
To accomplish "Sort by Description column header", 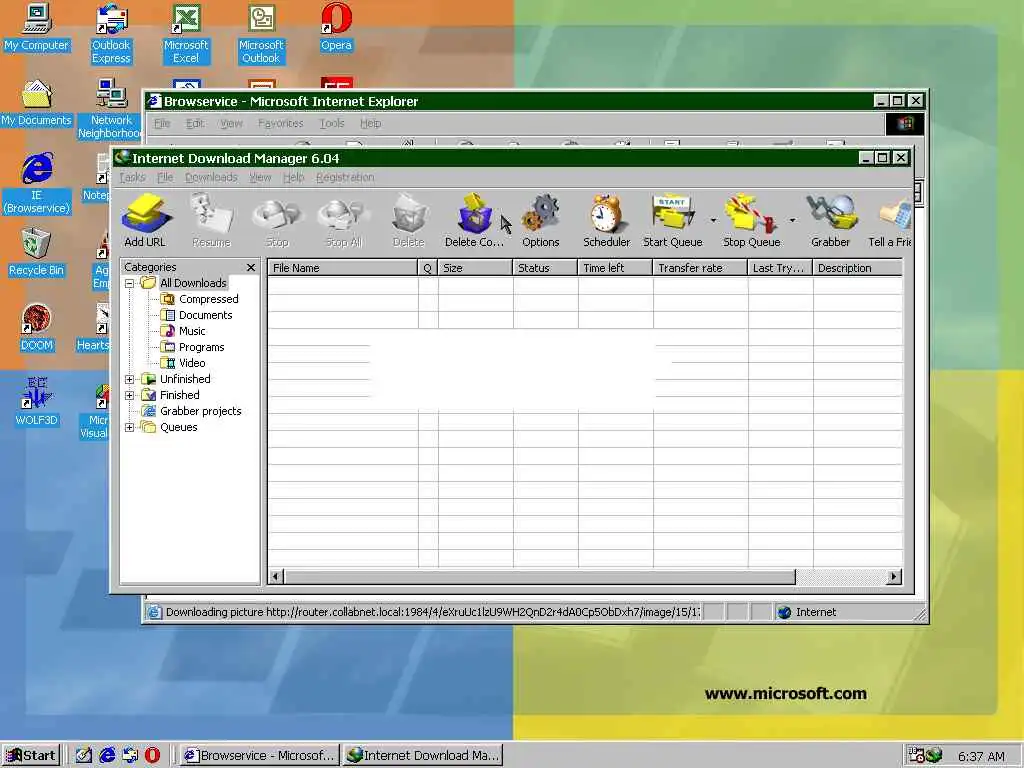I will 857,268.
